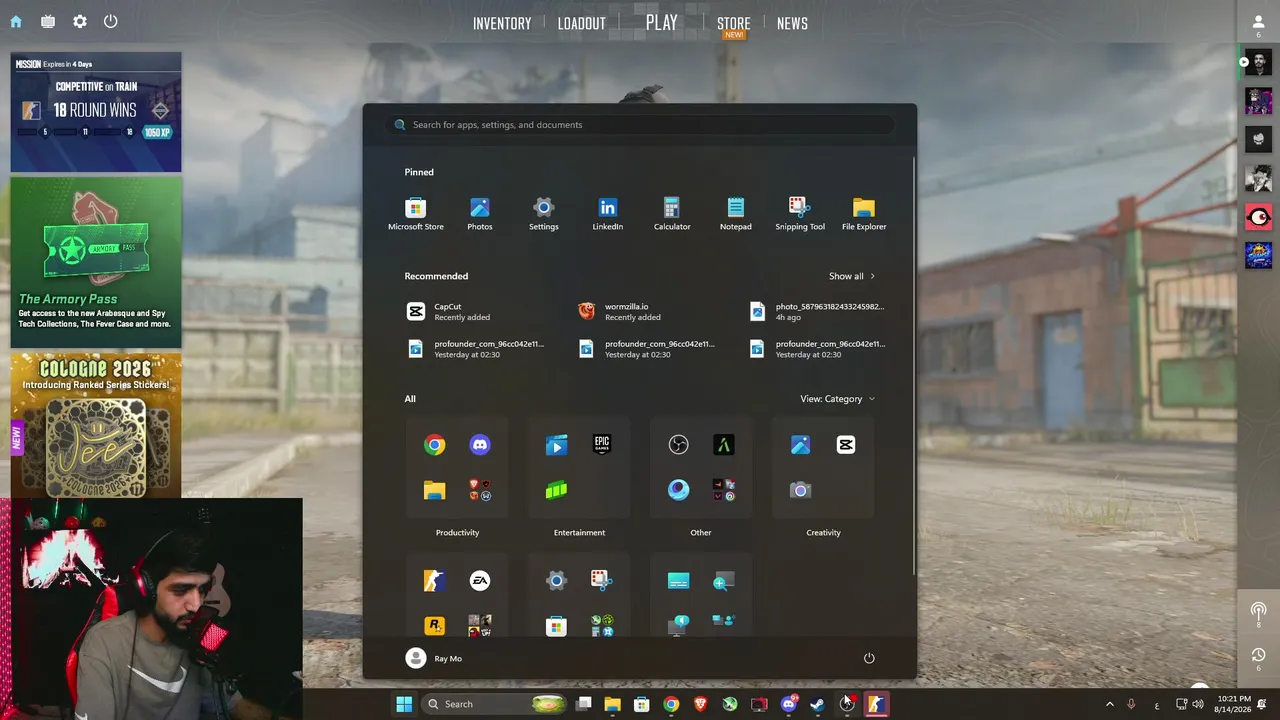
Task: Click the CS2 home icon
Action: (16, 22)
